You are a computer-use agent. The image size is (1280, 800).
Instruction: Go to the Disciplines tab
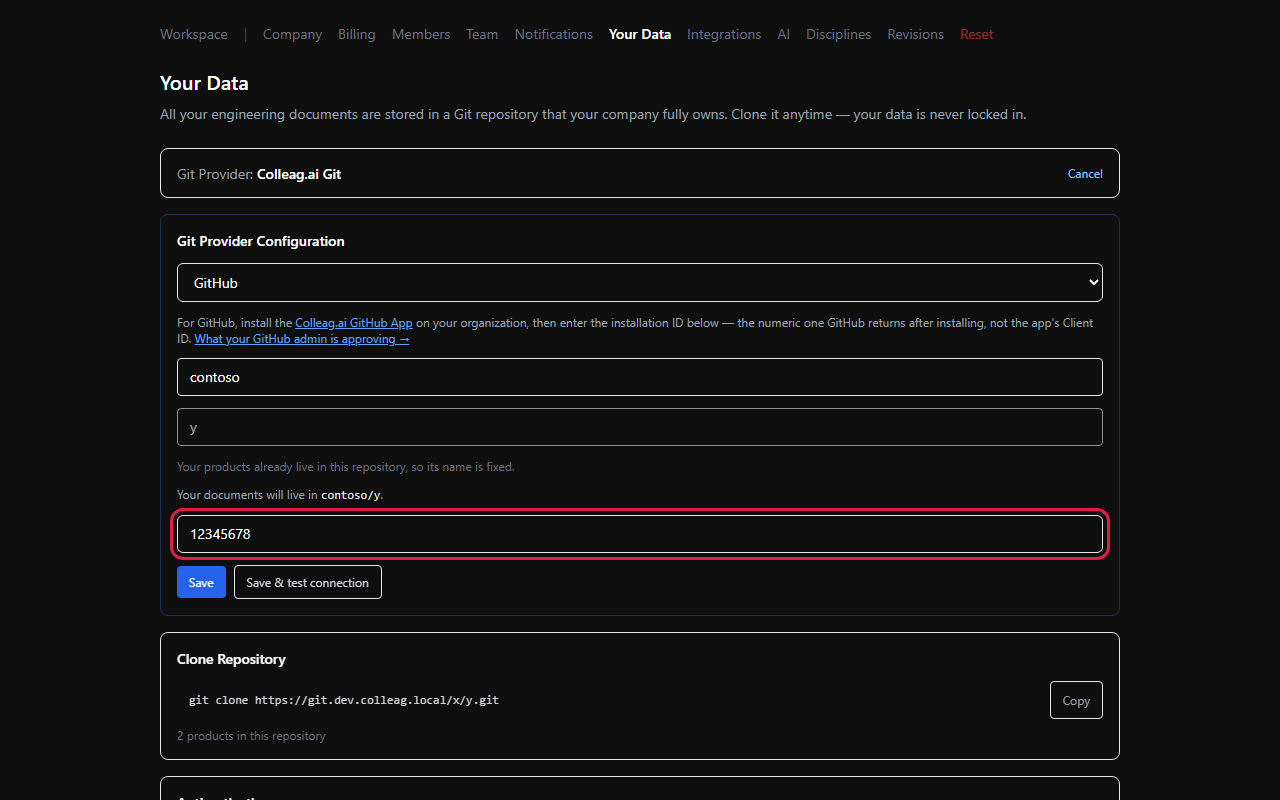pos(839,34)
